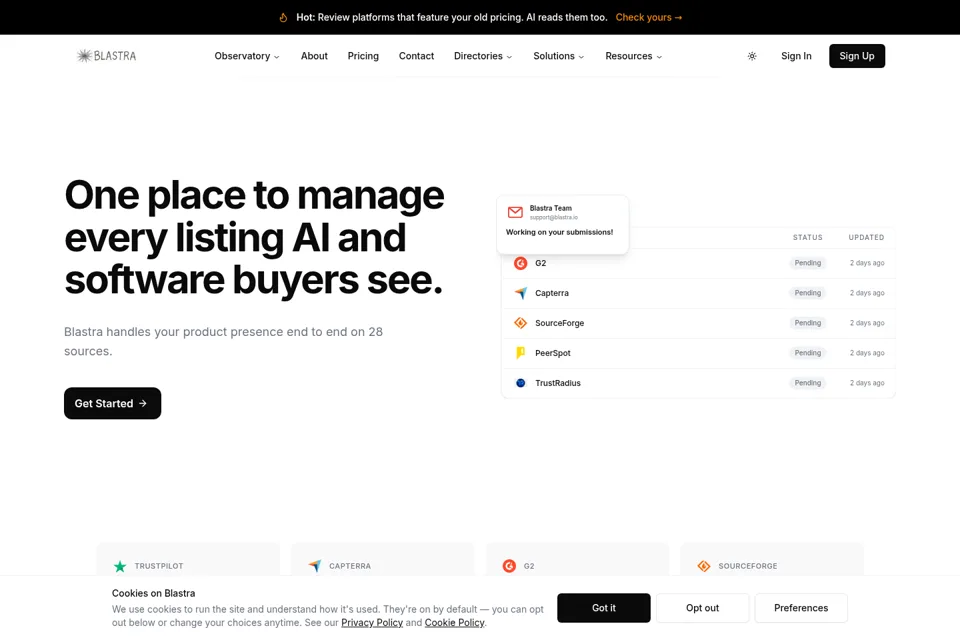Click Pending badge in SourceForge row
The height and width of the screenshot is (640, 960).
[x=808, y=323]
